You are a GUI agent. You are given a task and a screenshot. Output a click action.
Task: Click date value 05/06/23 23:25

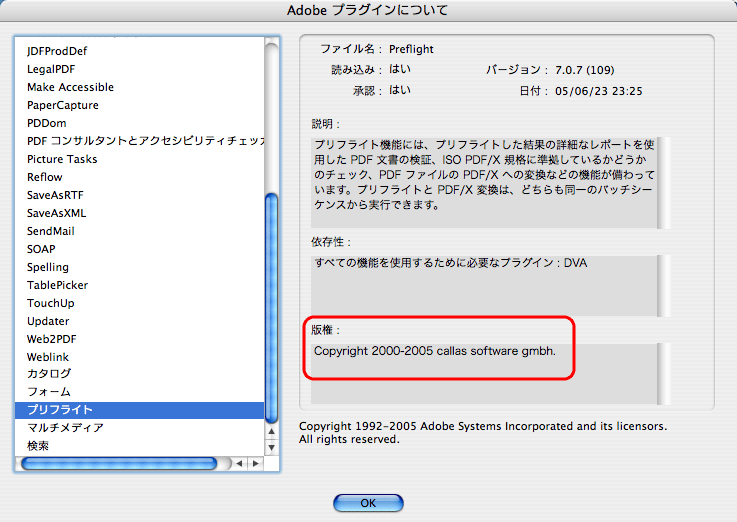pyautogui.click(x=599, y=91)
